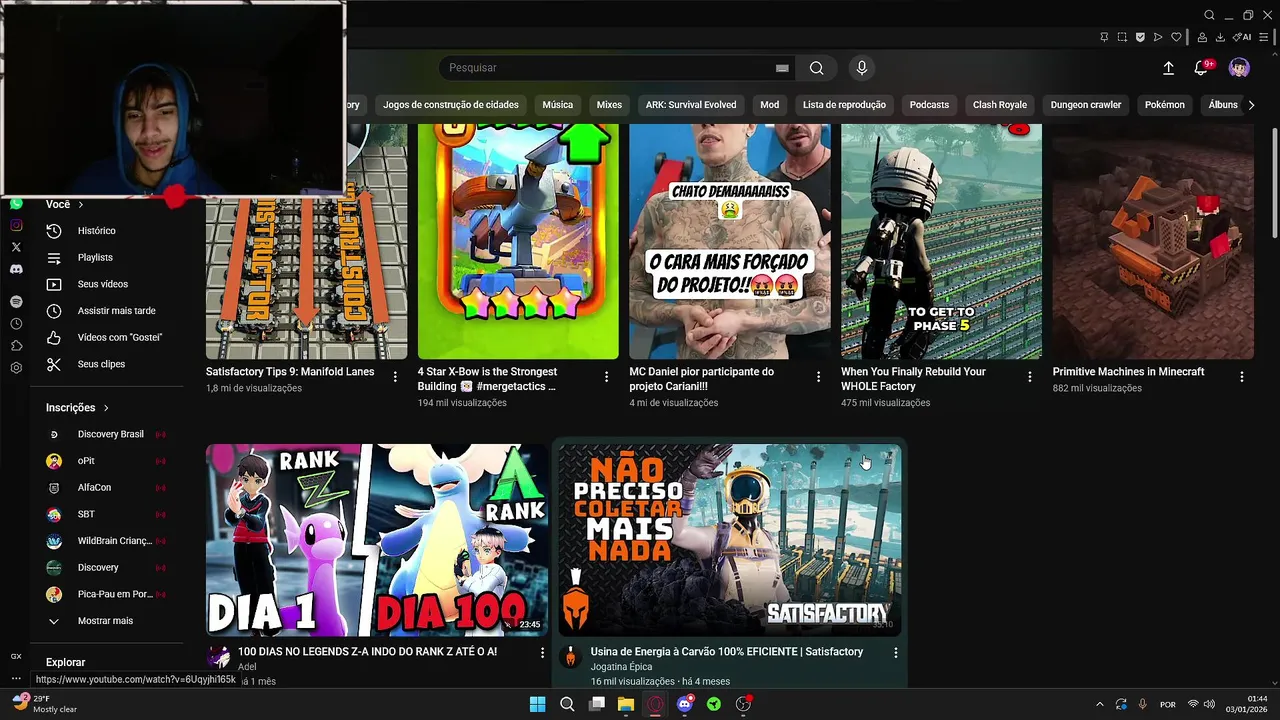Open Discord in Opera sidebar
The width and height of the screenshot is (1280, 720).
(x=16, y=269)
